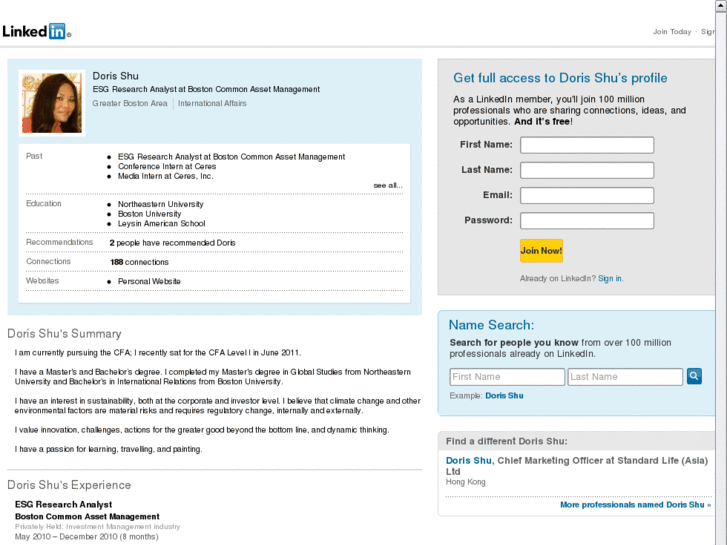Click the Join Today link
This screenshot has height=545, width=727.
click(x=672, y=32)
